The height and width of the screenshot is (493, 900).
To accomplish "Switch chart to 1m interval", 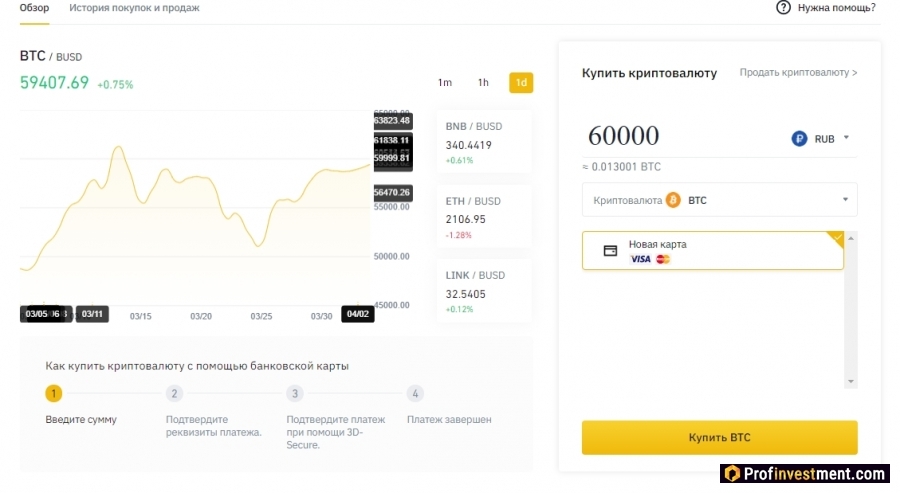I will point(445,83).
